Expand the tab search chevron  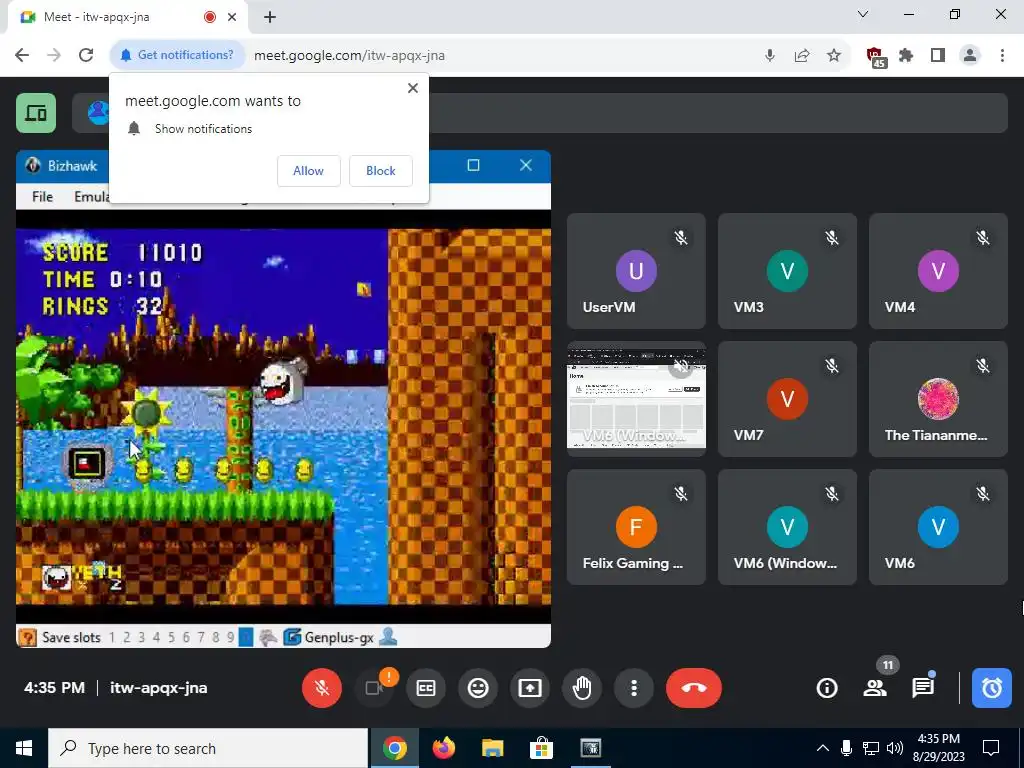863,14
